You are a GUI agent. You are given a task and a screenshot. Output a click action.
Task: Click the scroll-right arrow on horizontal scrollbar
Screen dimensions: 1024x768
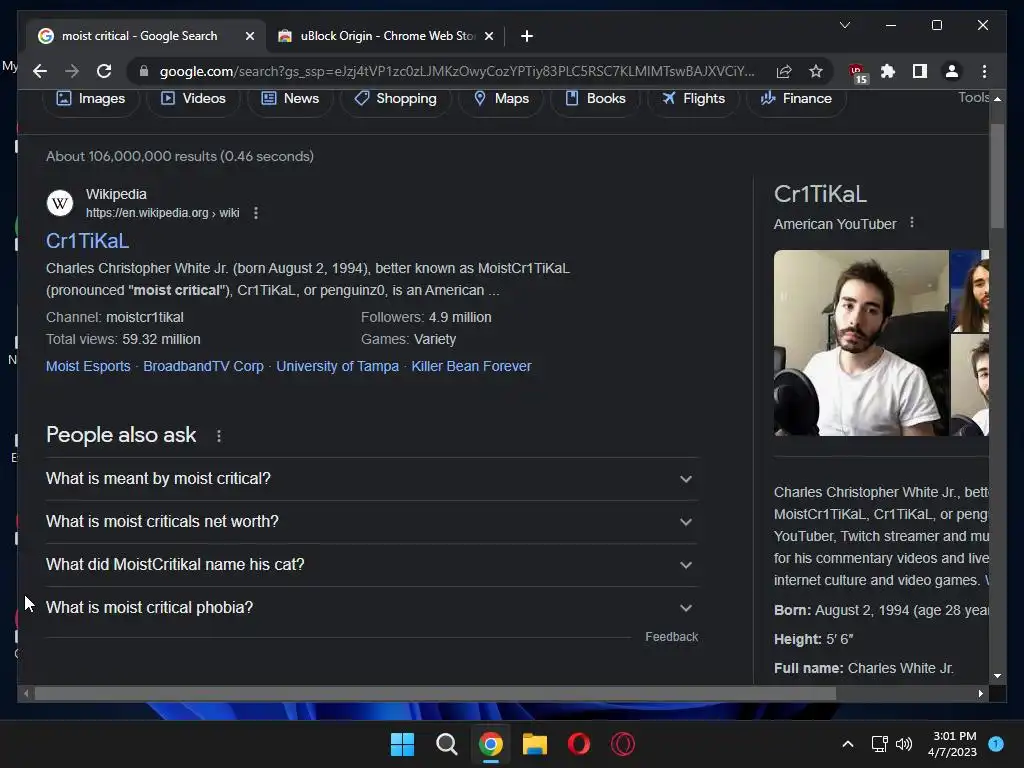click(x=980, y=694)
